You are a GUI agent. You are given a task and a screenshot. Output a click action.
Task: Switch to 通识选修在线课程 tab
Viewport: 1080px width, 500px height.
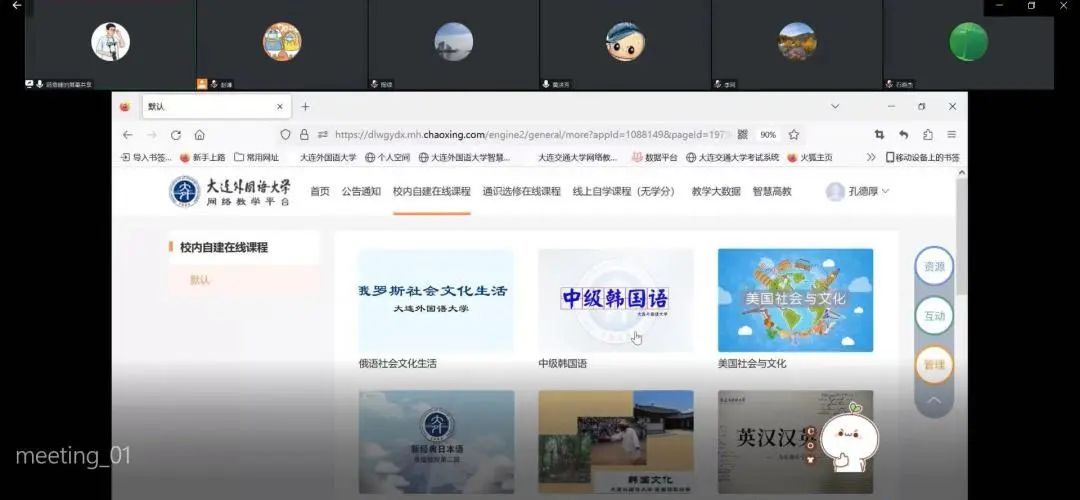click(x=521, y=191)
